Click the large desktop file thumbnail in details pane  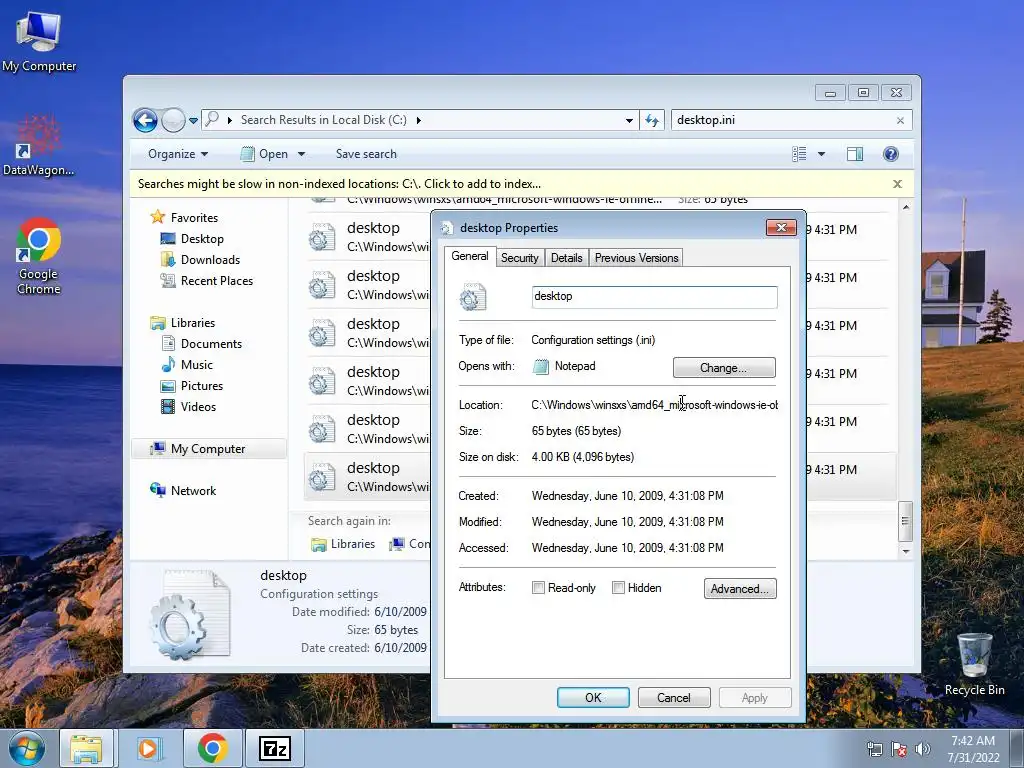(189, 614)
